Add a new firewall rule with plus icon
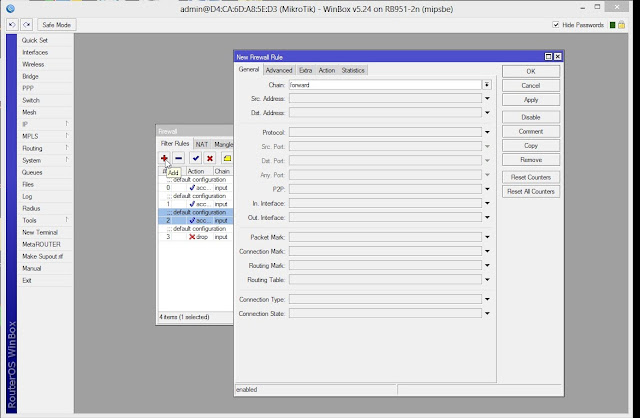 164,158
